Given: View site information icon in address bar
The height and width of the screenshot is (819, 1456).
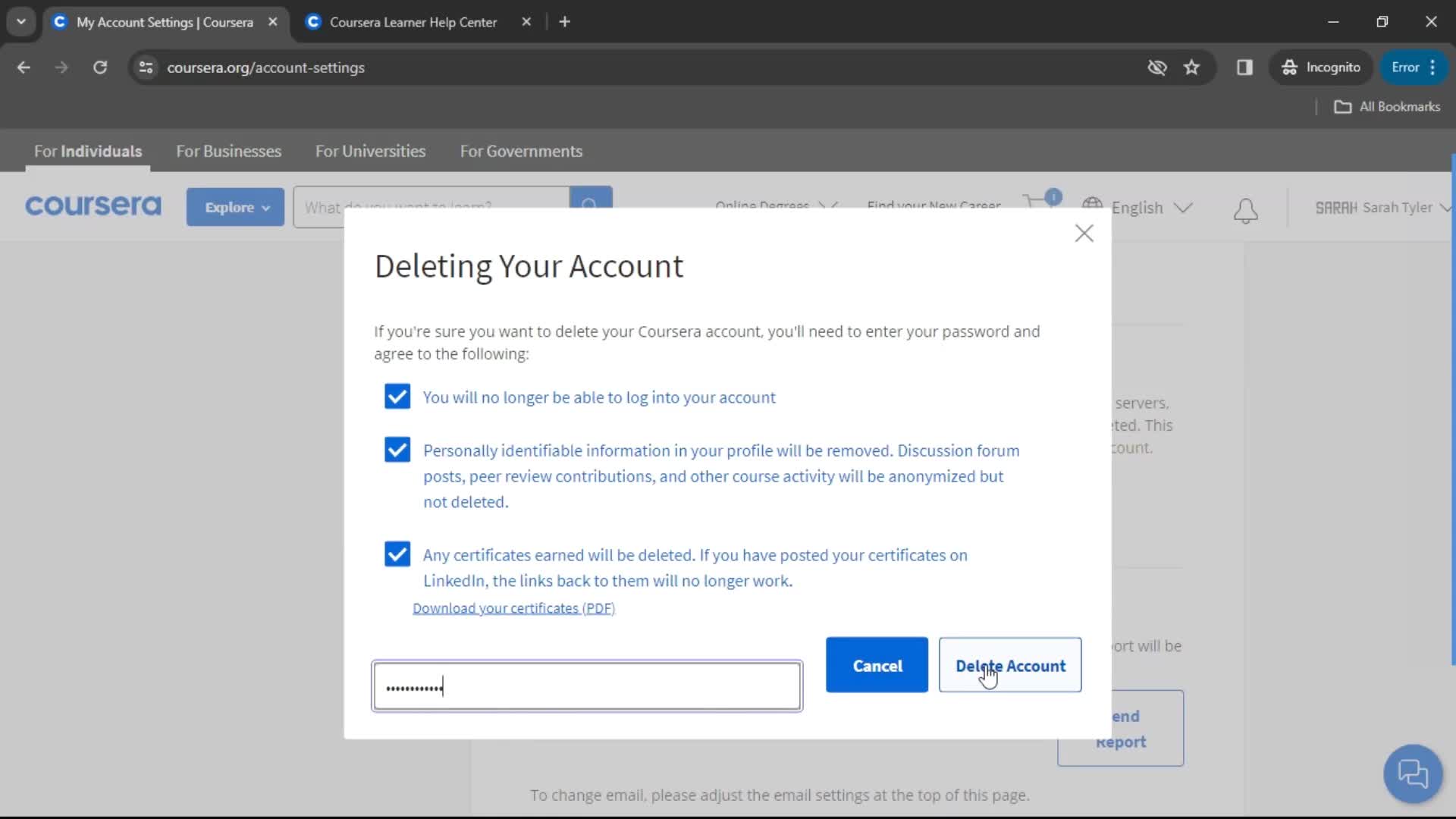Looking at the screenshot, I should tap(146, 67).
